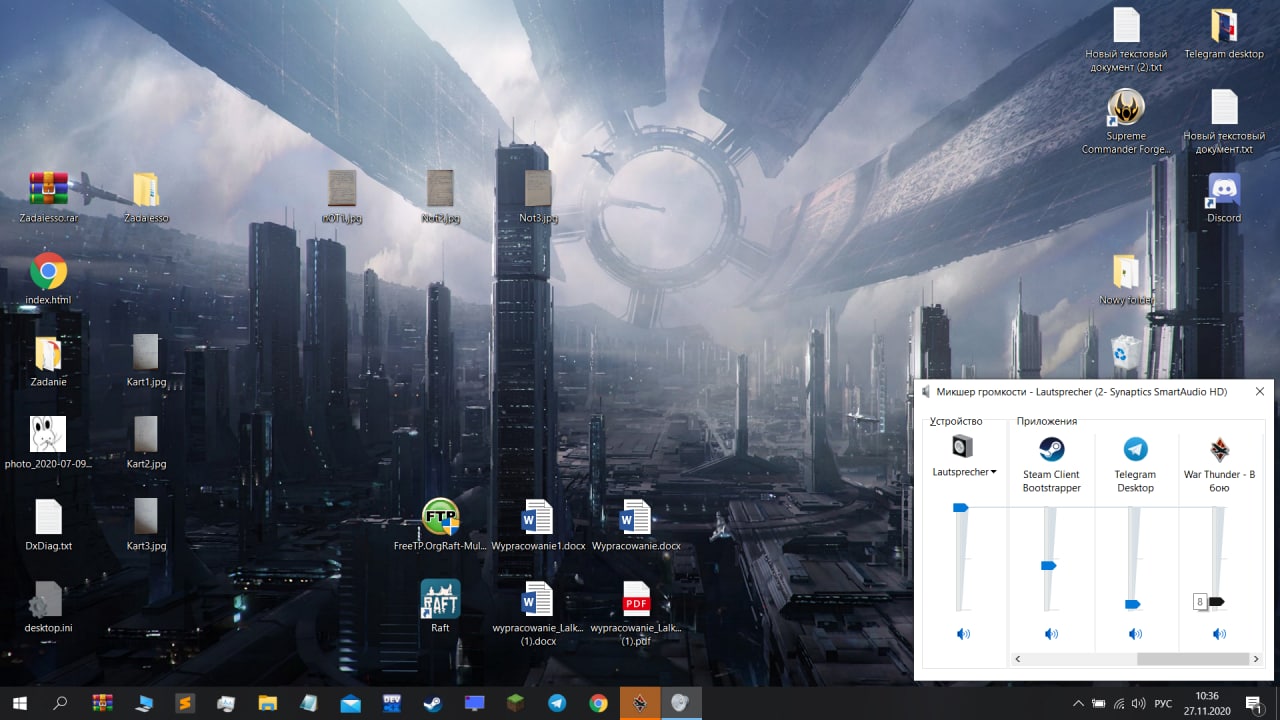
Task: Select the Kart2.jpg image
Action: tap(146, 443)
